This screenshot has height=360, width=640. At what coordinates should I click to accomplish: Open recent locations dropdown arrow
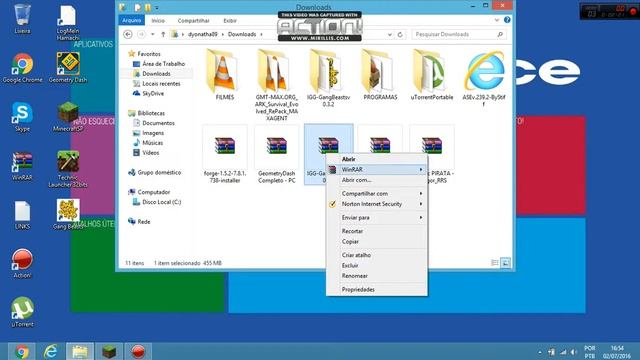[153, 34]
